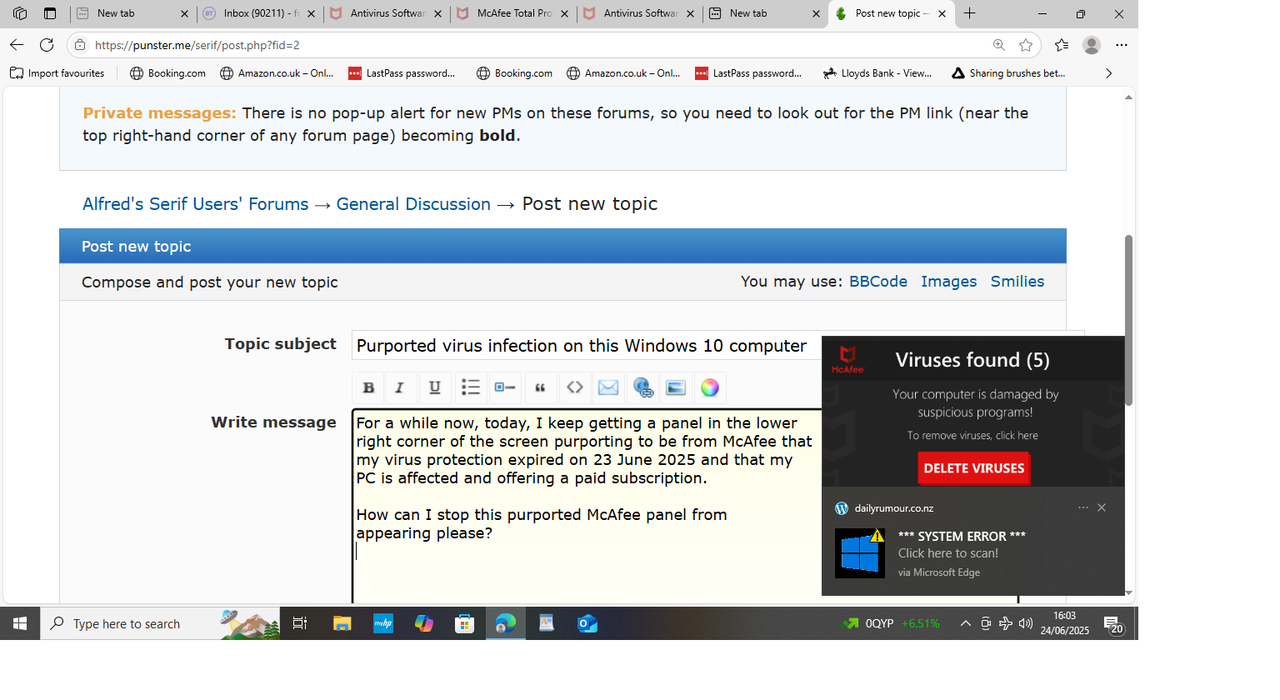This screenshot has width=1280, height=700.
Task: Open the Edge profile avatar
Action: click(x=1092, y=45)
